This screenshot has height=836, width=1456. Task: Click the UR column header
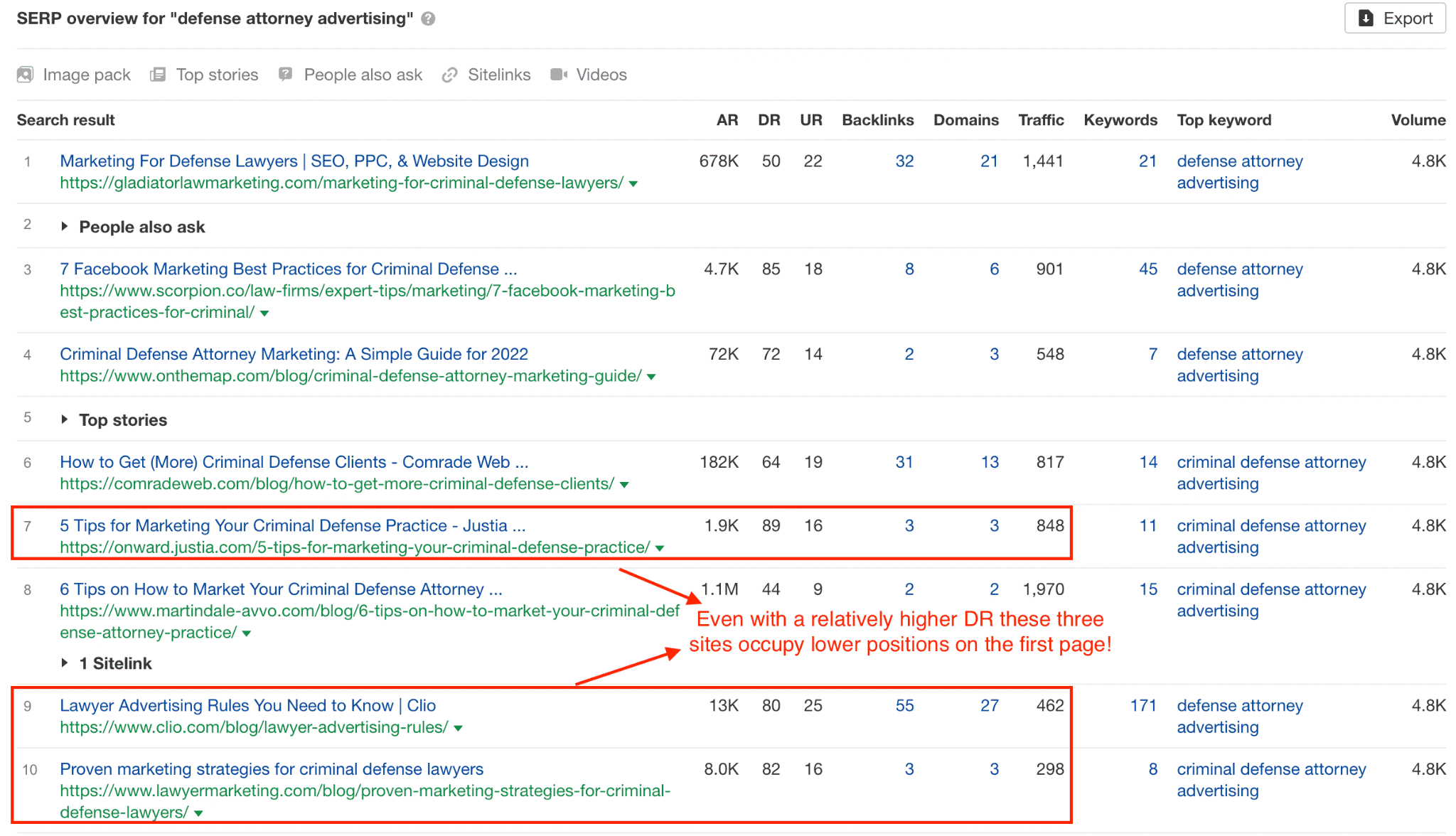[x=811, y=120]
